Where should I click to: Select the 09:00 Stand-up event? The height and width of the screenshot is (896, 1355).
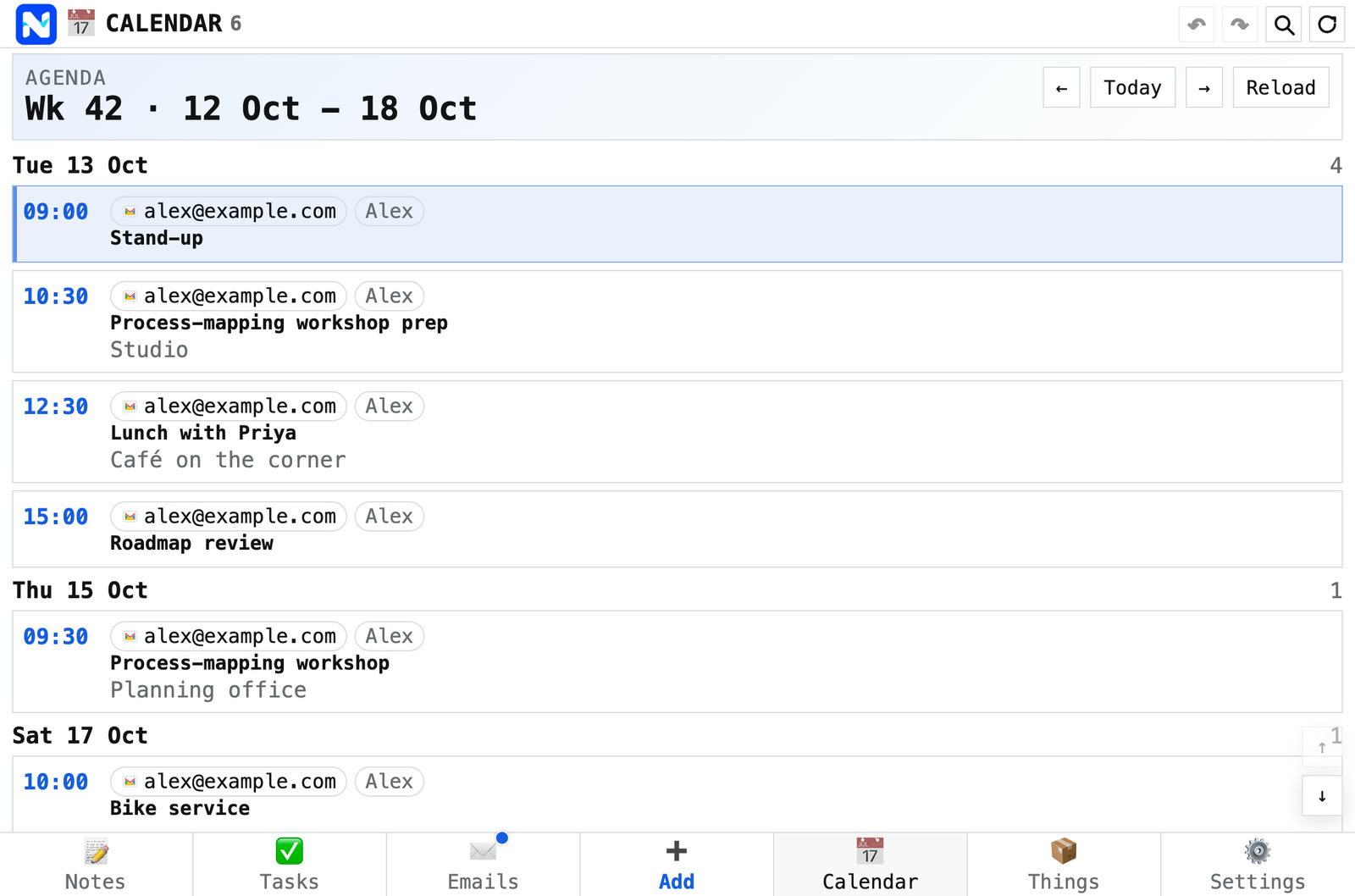click(x=677, y=224)
